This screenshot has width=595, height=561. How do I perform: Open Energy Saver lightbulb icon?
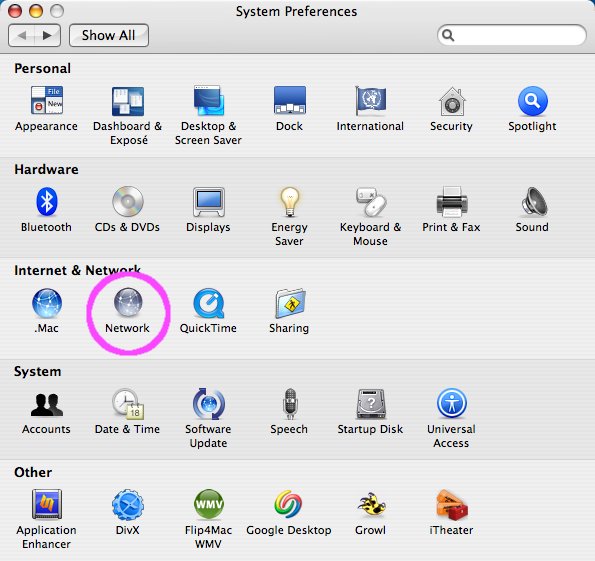tap(290, 202)
